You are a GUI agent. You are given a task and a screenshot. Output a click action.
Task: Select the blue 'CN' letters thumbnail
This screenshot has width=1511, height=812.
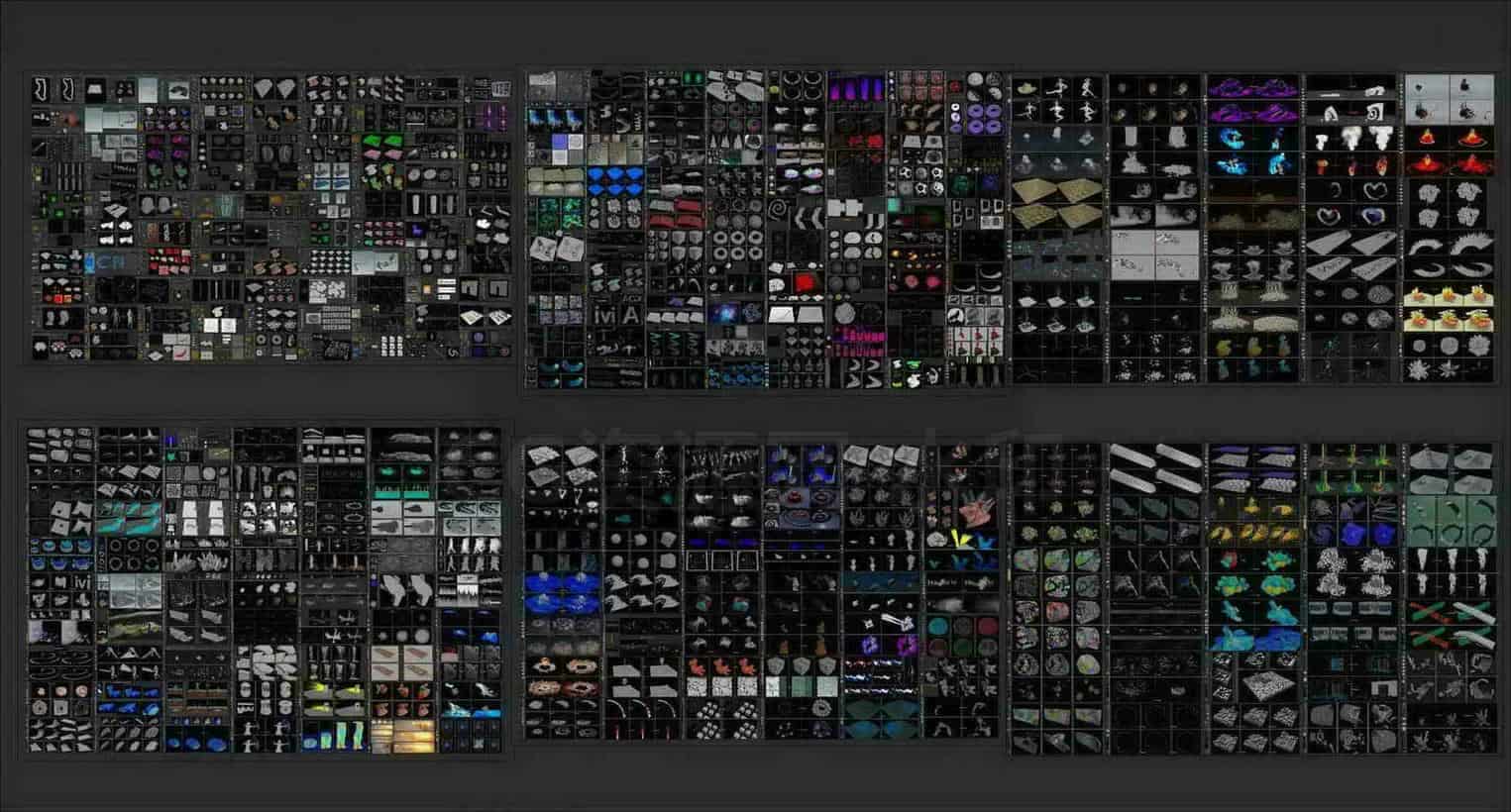coord(106,262)
